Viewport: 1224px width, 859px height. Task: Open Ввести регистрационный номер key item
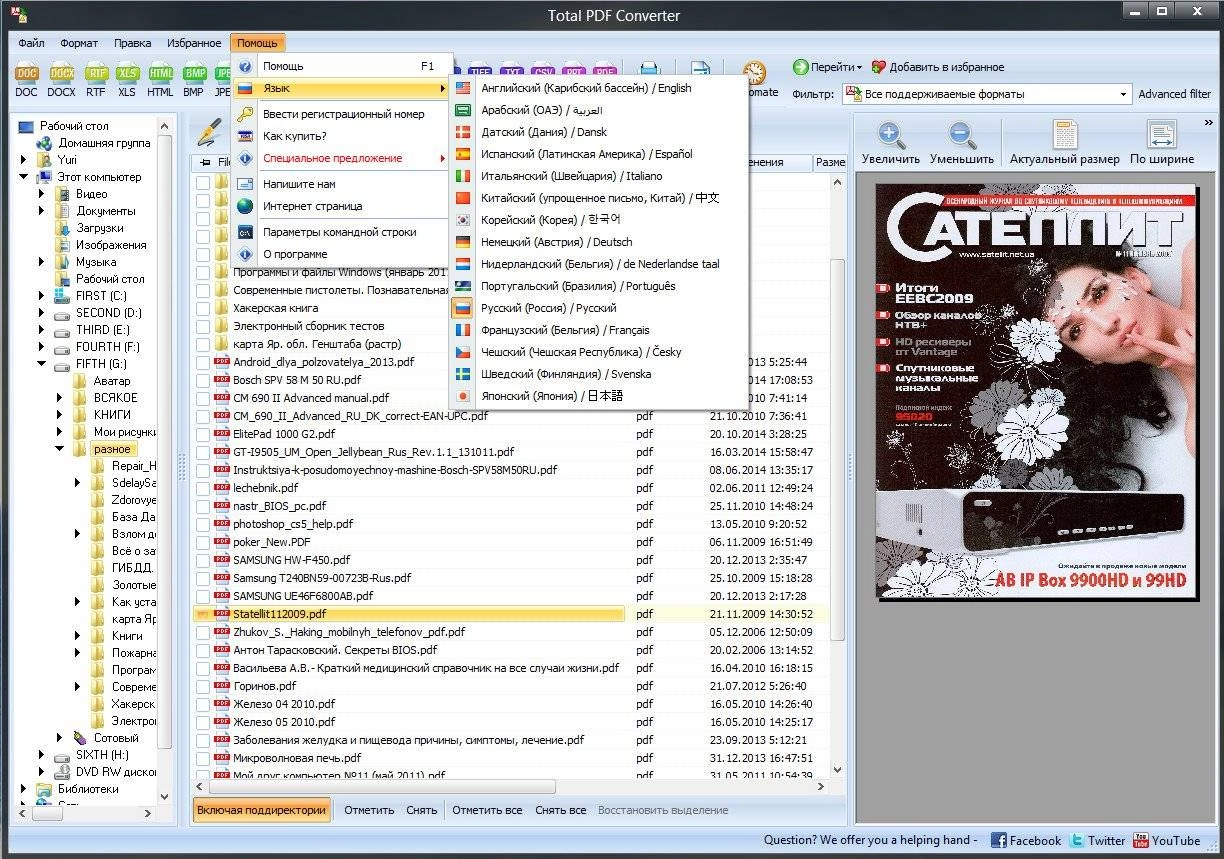tap(342, 114)
